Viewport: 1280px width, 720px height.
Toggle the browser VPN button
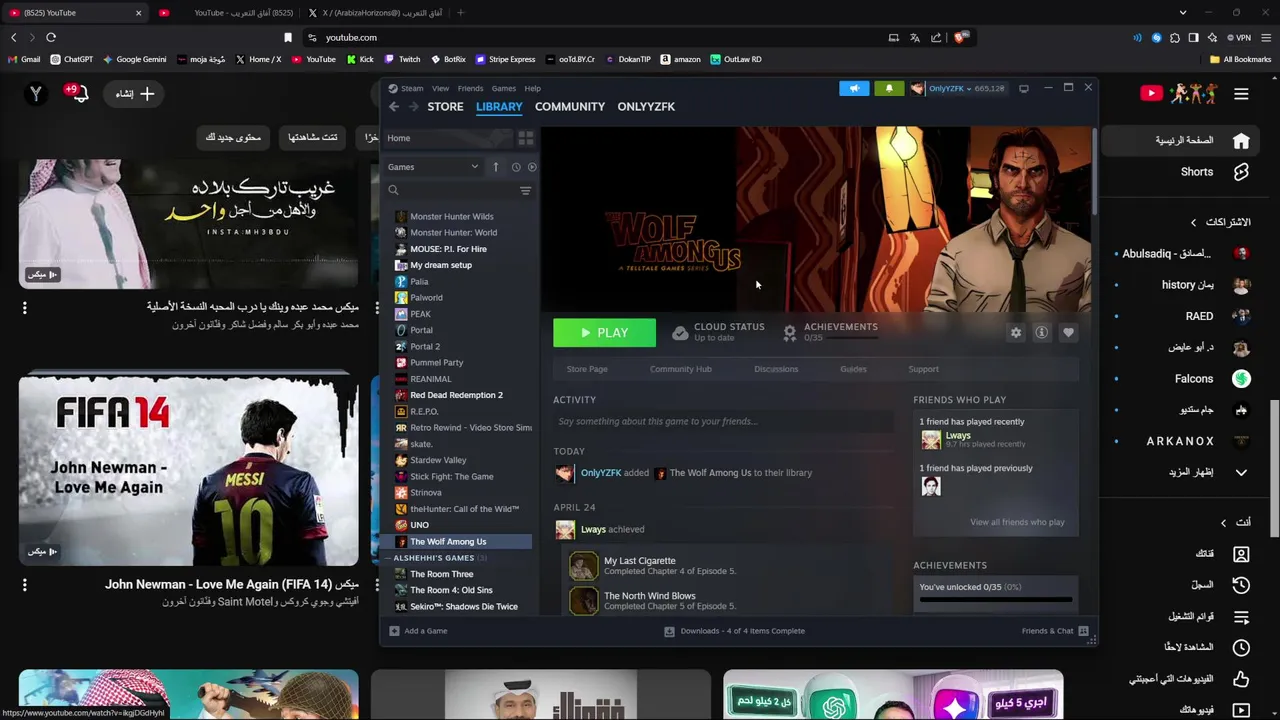1241,37
